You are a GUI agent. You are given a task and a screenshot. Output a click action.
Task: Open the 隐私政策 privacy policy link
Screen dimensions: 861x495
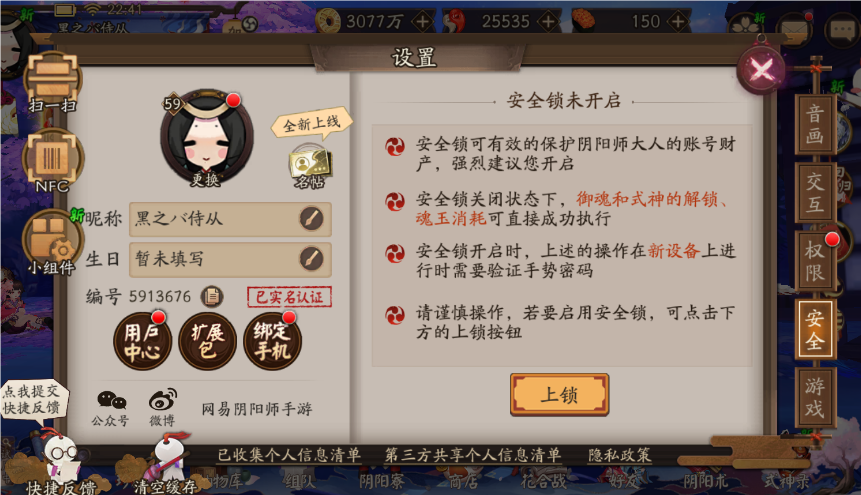point(619,455)
